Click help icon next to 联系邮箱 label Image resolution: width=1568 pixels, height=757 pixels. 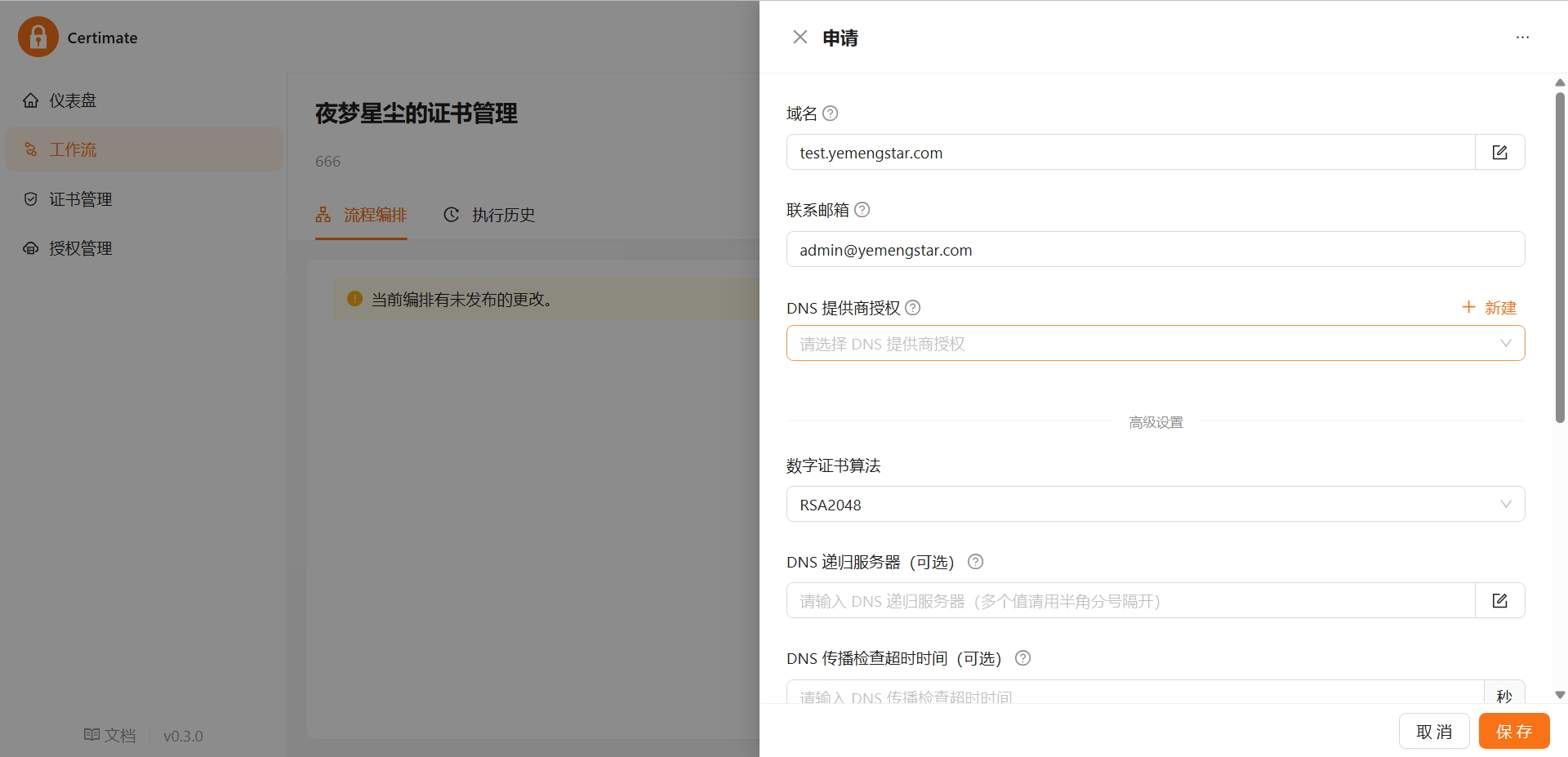coord(862,210)
